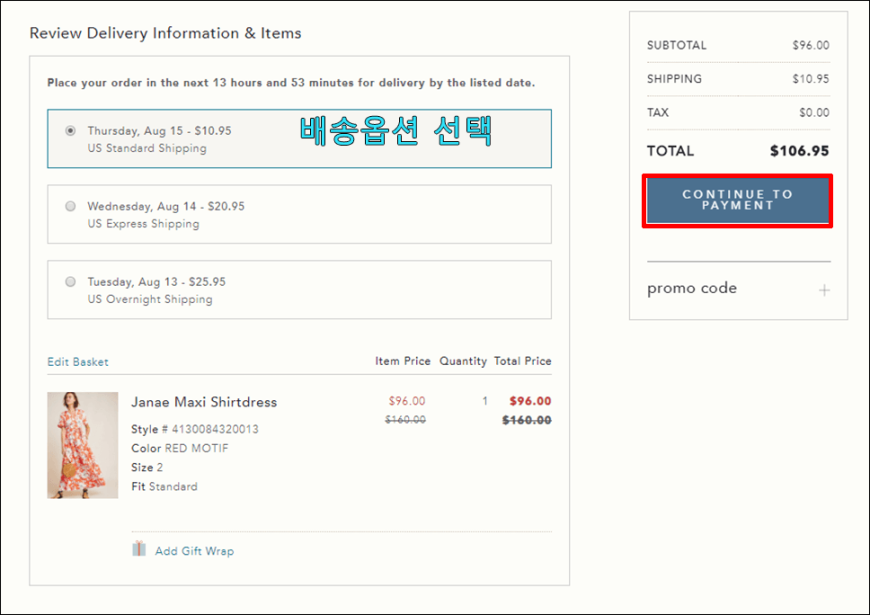
Task: Click the Item Price column header
Action: [403, 361]
